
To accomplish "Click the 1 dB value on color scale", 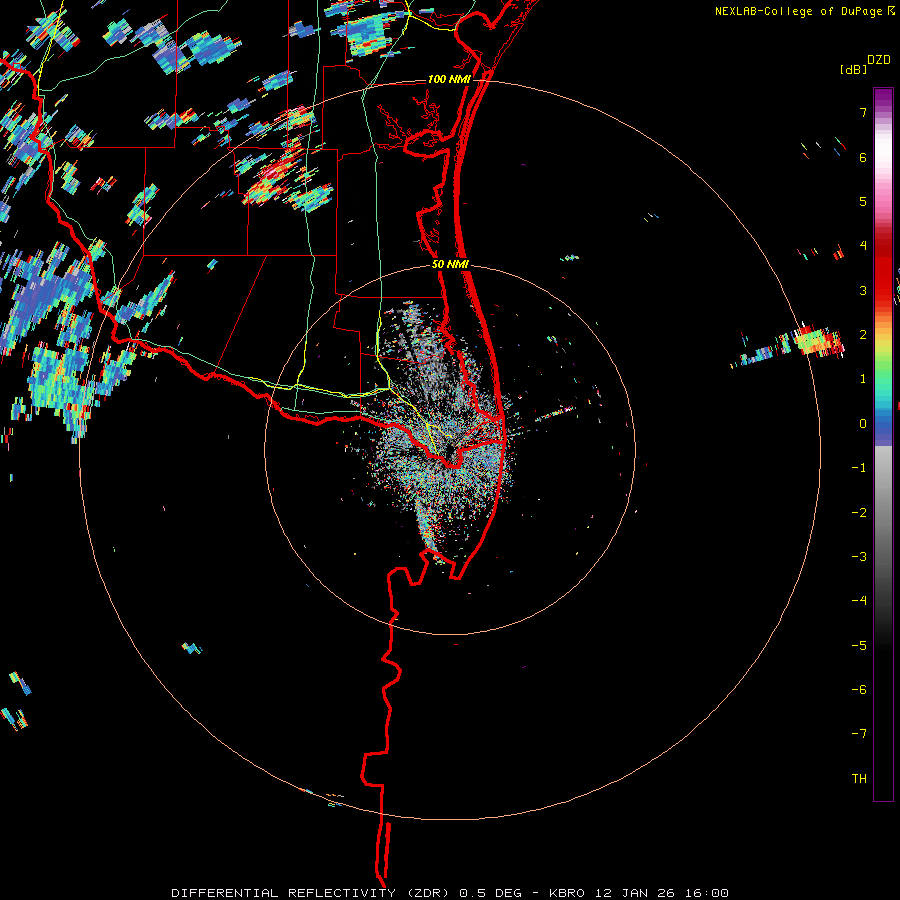I will click(863, 379).
